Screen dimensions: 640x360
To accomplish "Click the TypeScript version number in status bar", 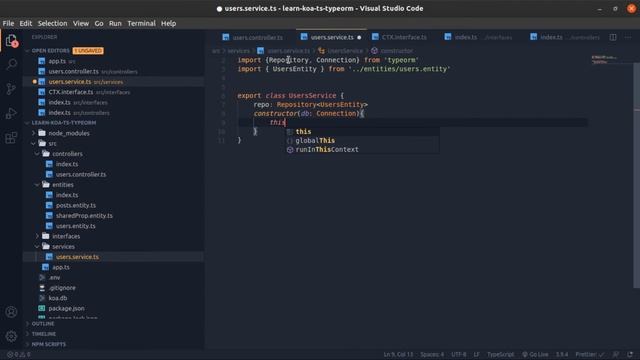I will pyautogui.click(x=562, y=354).
